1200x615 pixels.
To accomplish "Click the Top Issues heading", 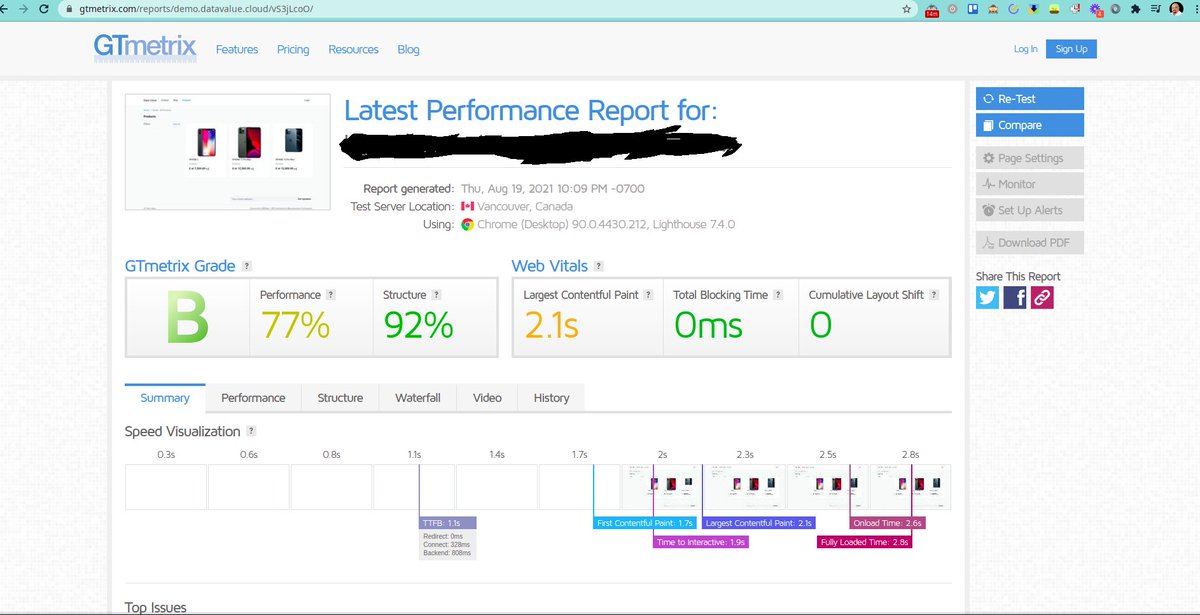I will click(155, 607).
